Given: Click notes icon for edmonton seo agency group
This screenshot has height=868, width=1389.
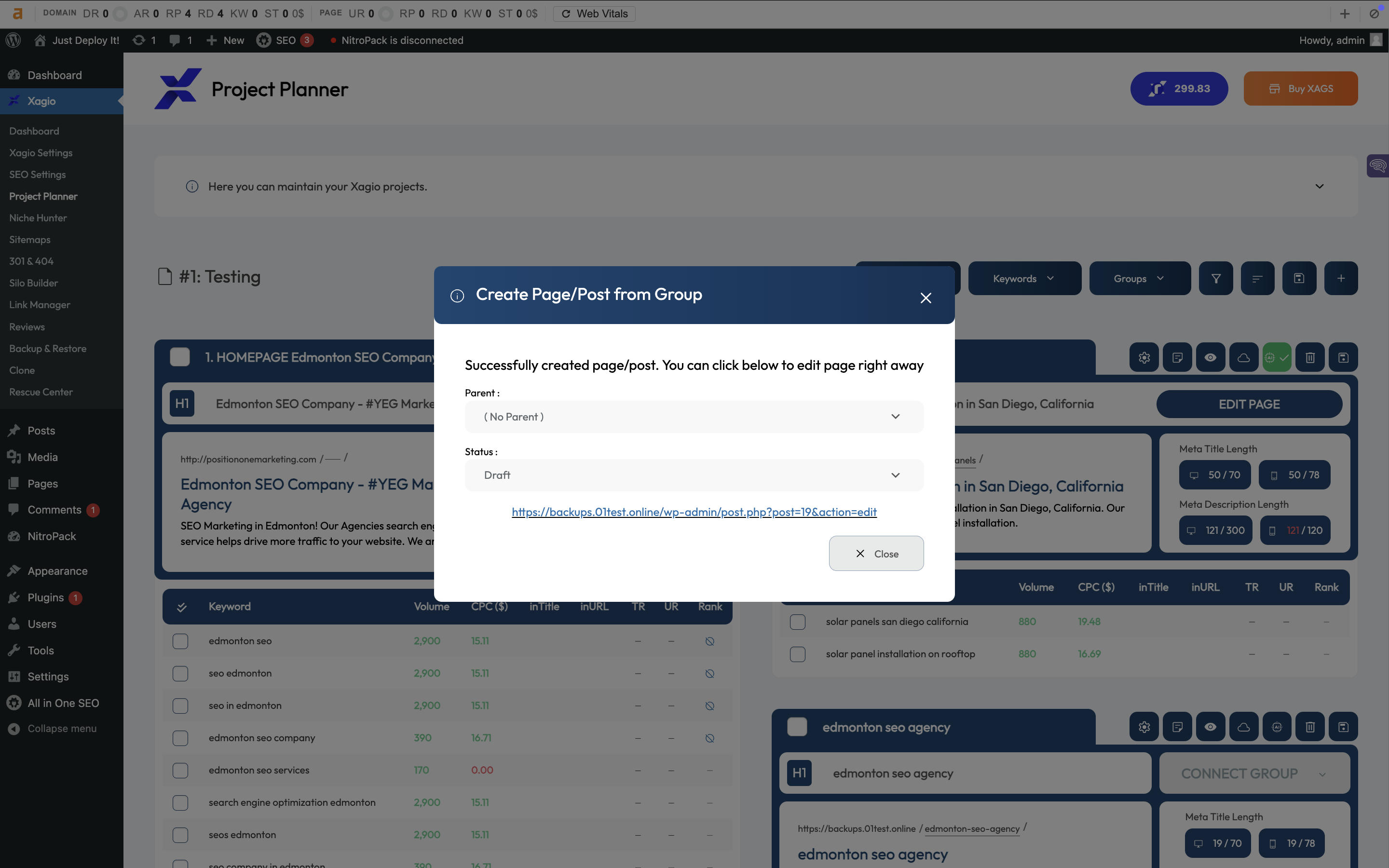Looking at the screenshot, I should (x=1177, y=727).
